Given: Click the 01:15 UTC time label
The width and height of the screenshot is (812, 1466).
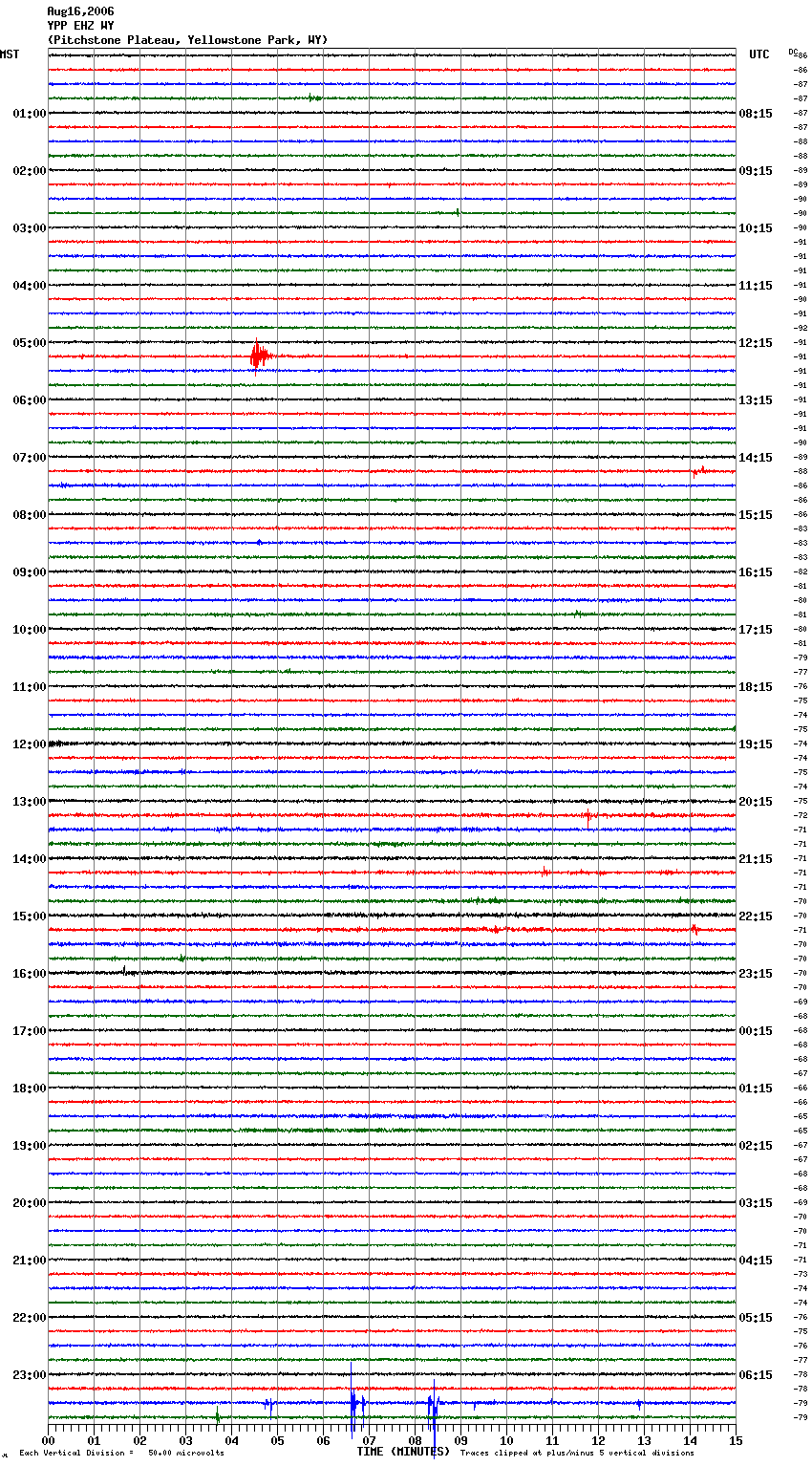Looking at the screenshot, I should coord(756,1089).
